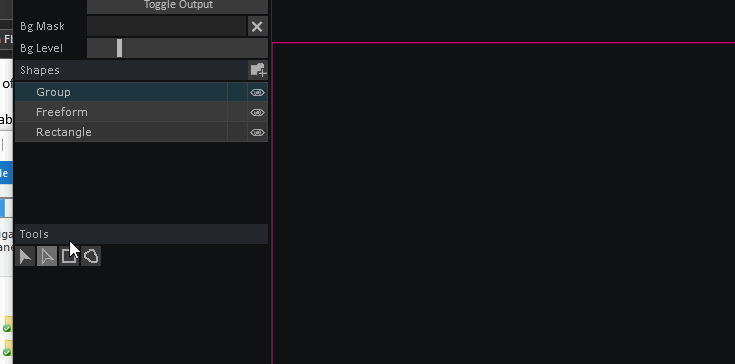Image resolution: width=735 pixels, height=364 pixels.
Task: Adjust the Bg Level slider
Action: tap(178, 48)
